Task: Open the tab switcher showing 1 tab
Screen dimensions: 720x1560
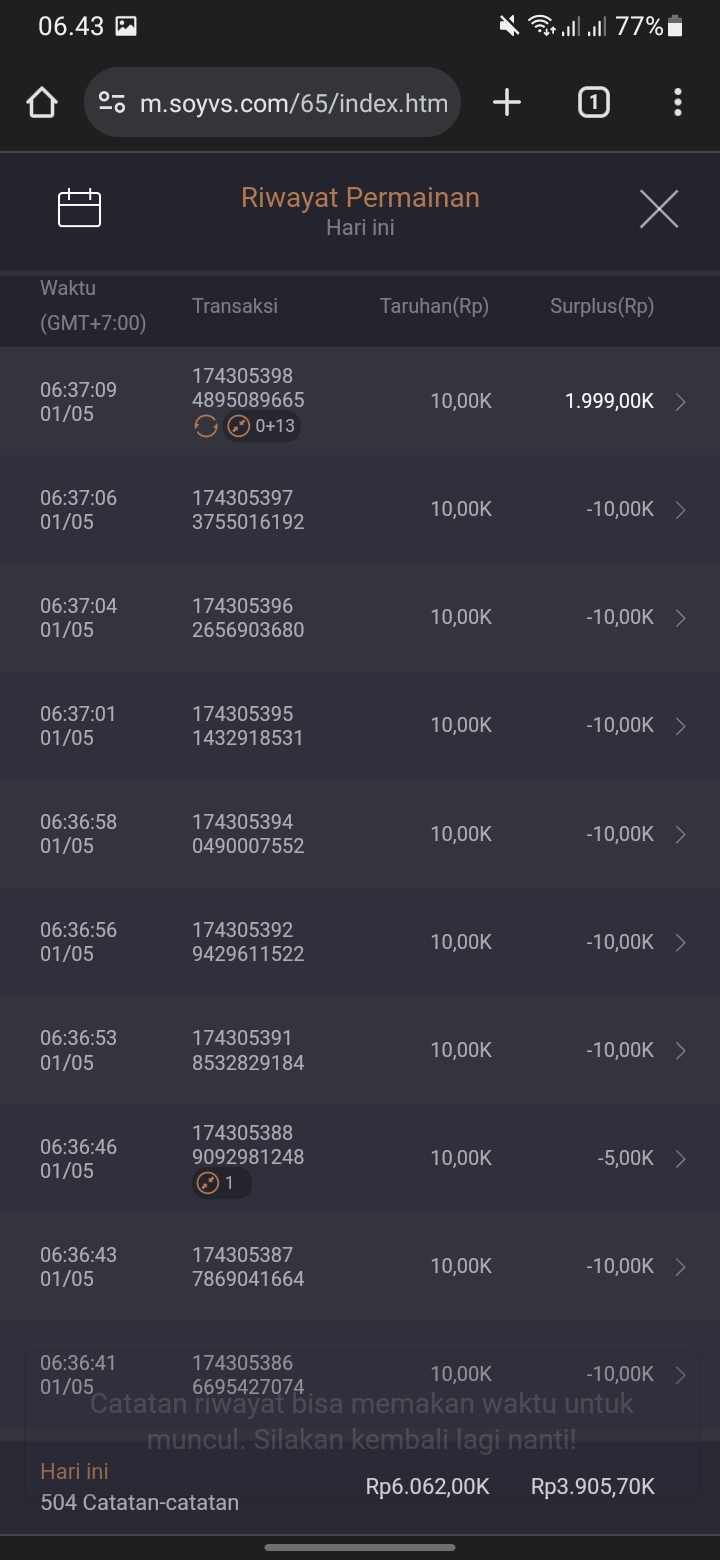Action: tap(593, 102)
